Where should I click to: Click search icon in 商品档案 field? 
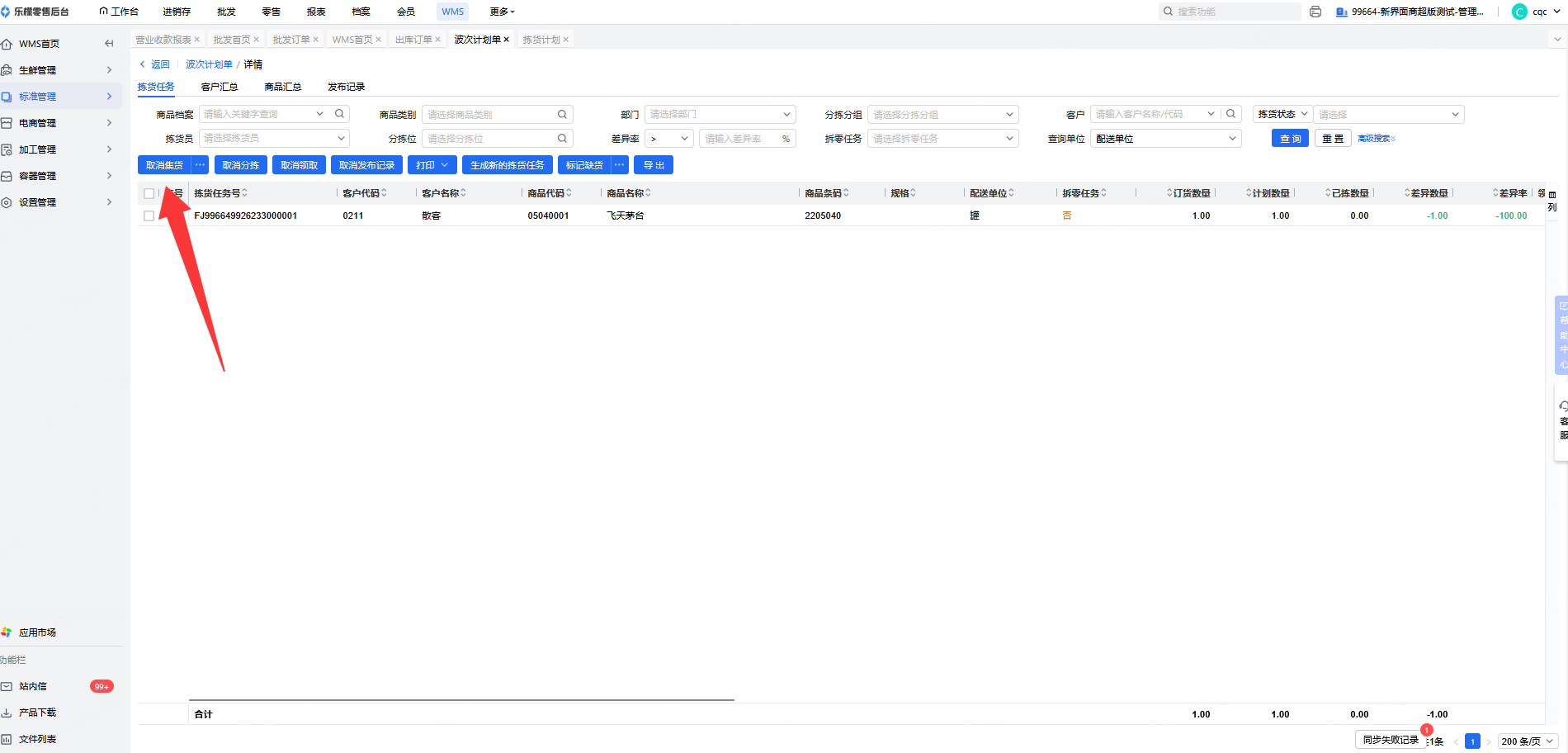click(339, 114)
